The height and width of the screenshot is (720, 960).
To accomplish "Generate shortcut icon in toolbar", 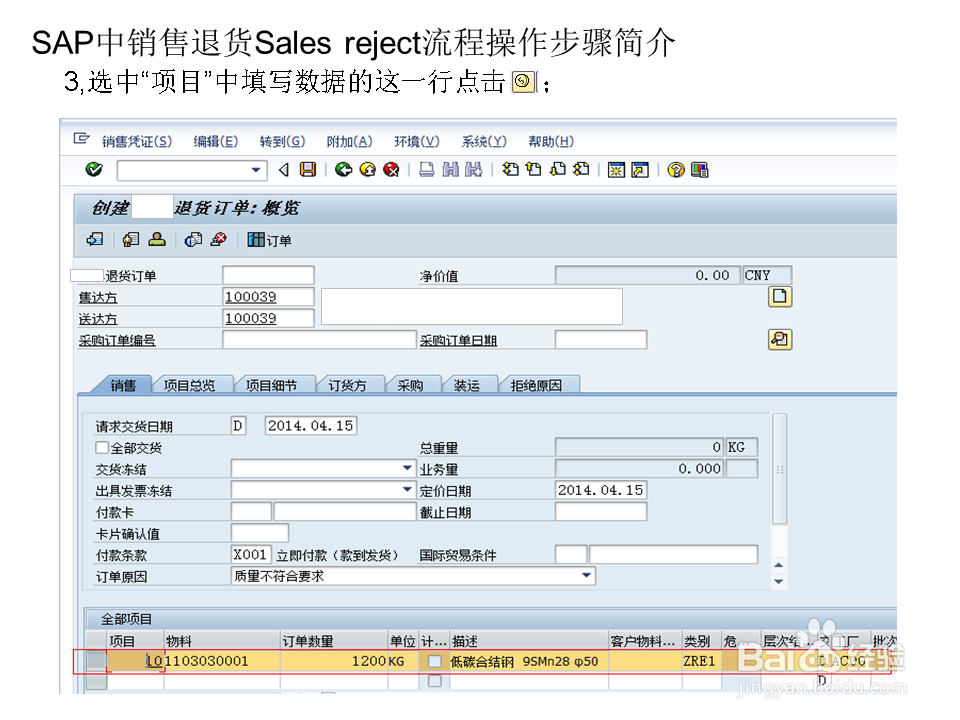I will [640, 170].
